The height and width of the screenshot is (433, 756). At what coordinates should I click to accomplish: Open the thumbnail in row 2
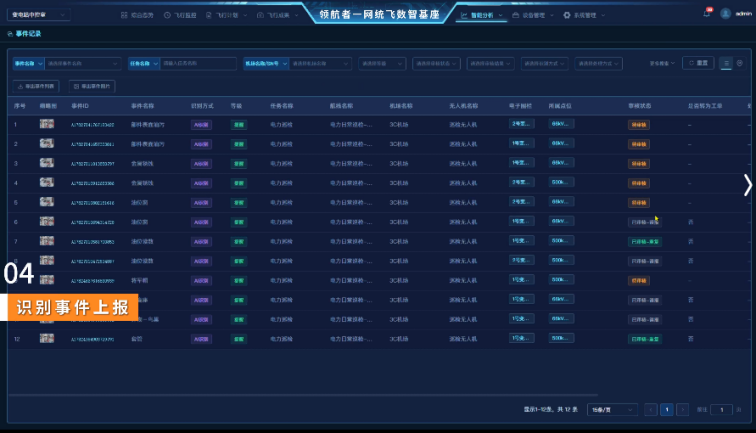tap(47, 143)
